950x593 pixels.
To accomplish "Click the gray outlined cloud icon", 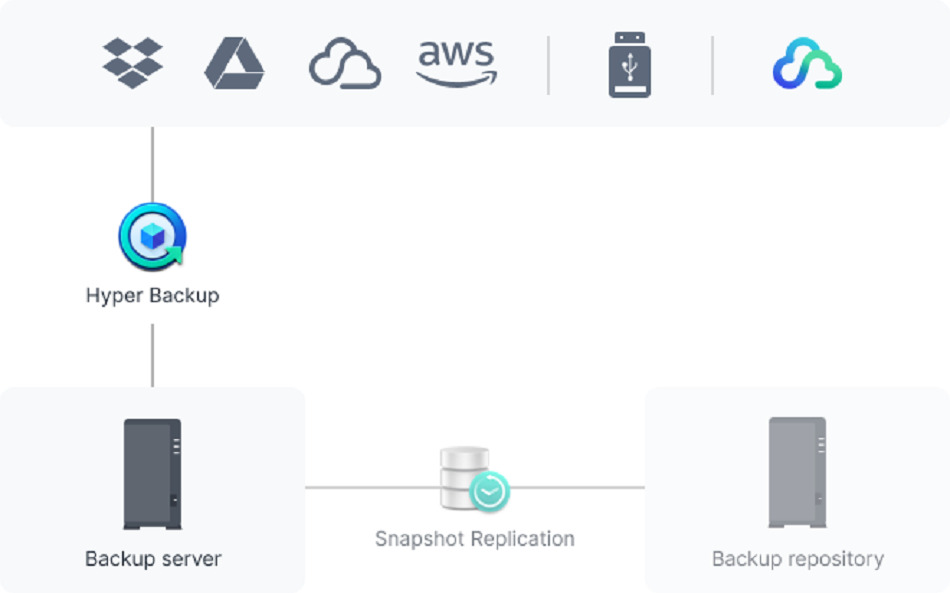I will (x=344, y=64).
